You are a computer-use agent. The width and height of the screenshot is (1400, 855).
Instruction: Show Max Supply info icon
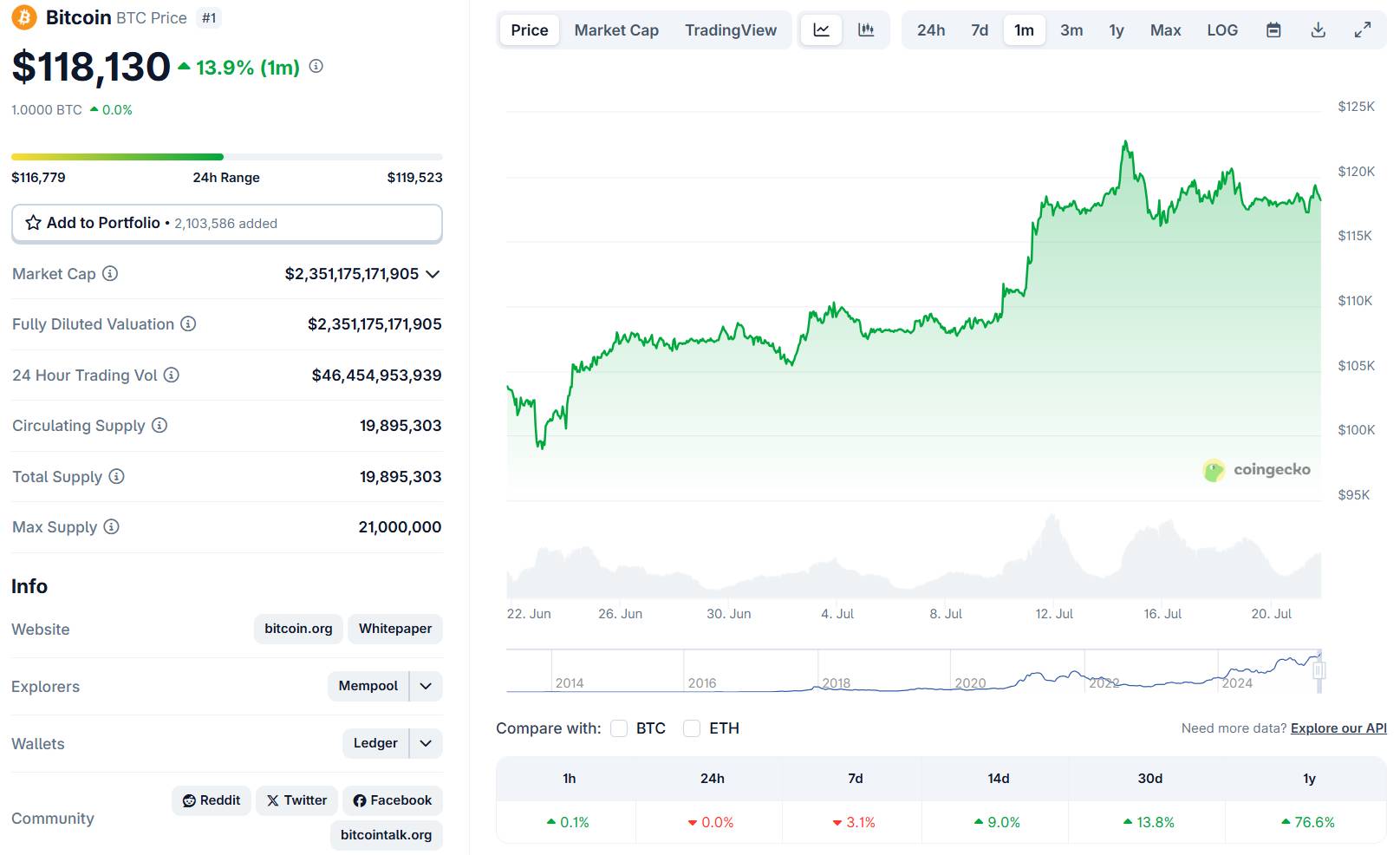coord(111,526)
